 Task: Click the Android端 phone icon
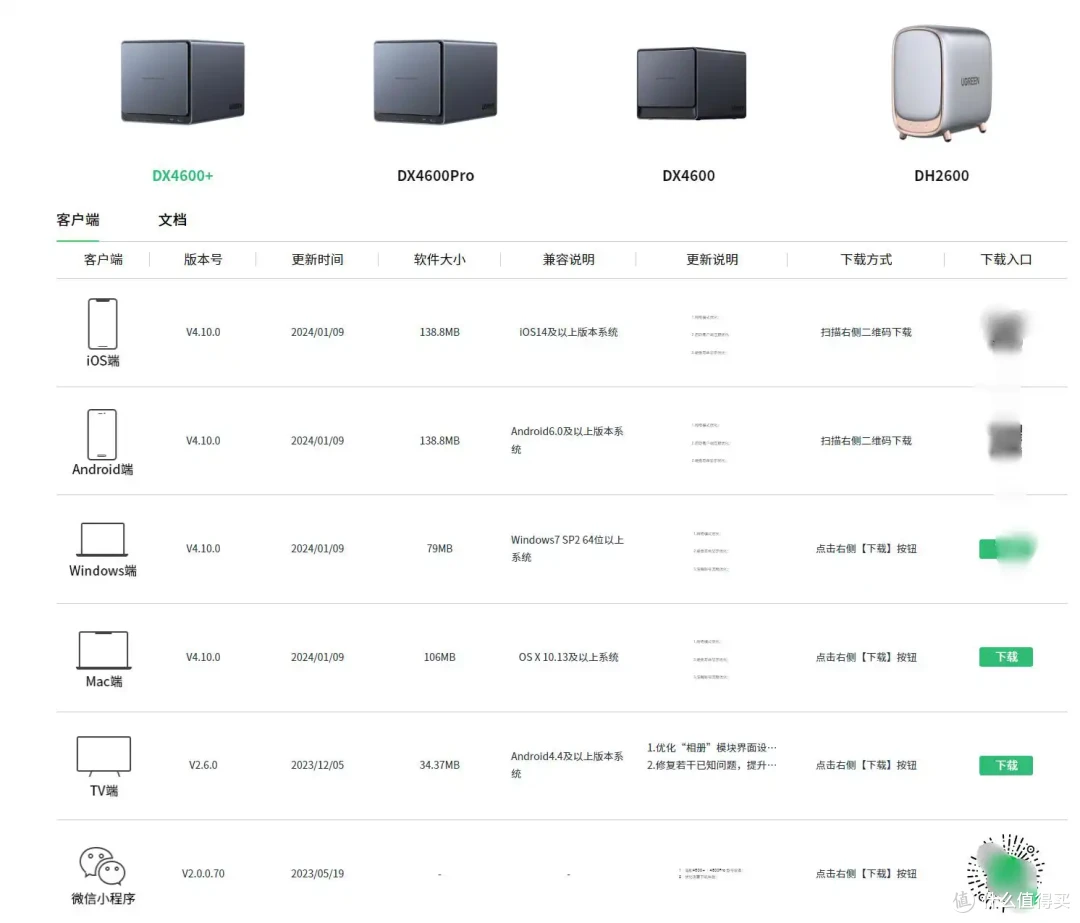pyautogui.click(x=102, y=435)
